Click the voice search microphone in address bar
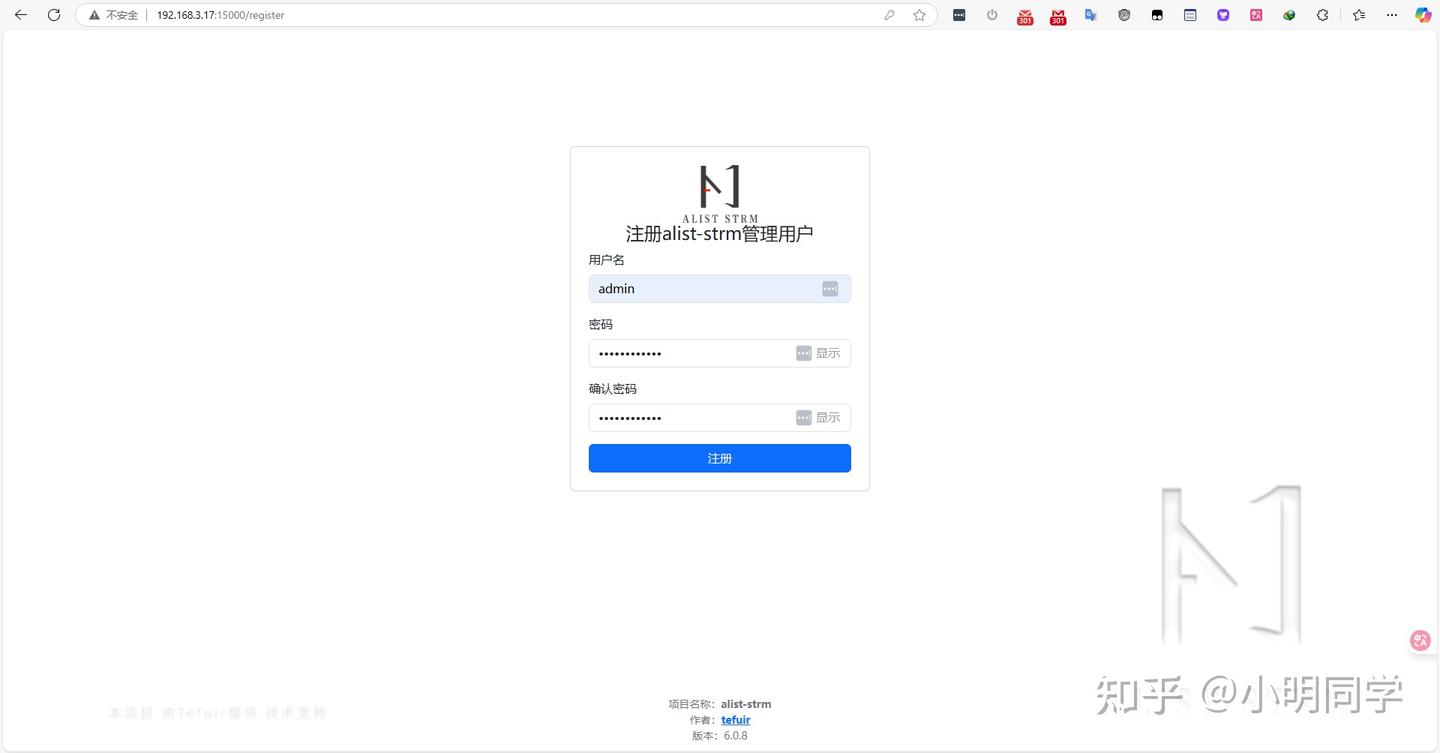The image size is (1440, 753). (x=889, y=15)
